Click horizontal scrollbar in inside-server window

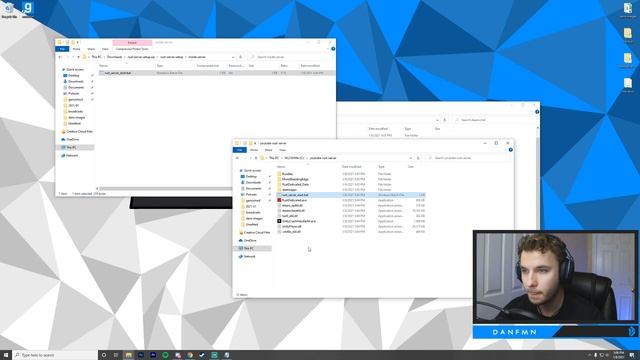[x=165, y=189]
